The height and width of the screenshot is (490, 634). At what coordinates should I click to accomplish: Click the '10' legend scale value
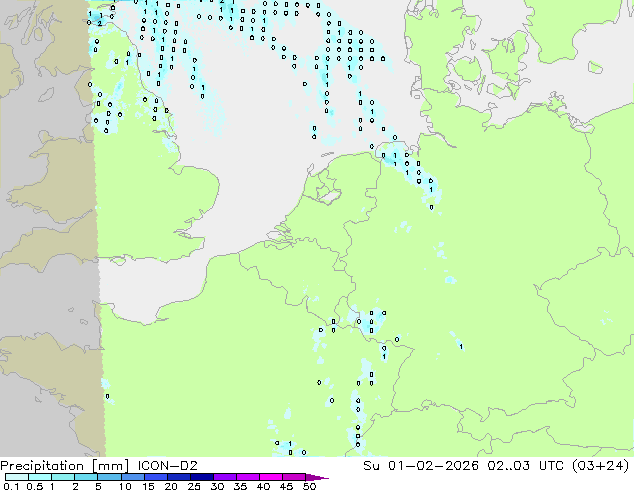click(x=125, y=486)
